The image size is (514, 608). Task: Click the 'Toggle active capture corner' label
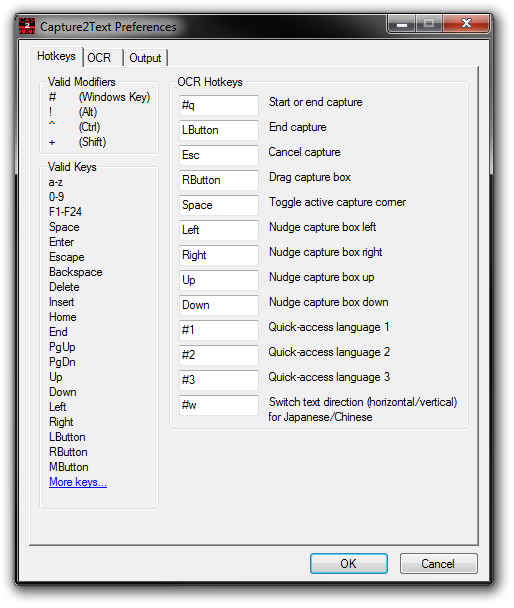[x=337, y=202]
